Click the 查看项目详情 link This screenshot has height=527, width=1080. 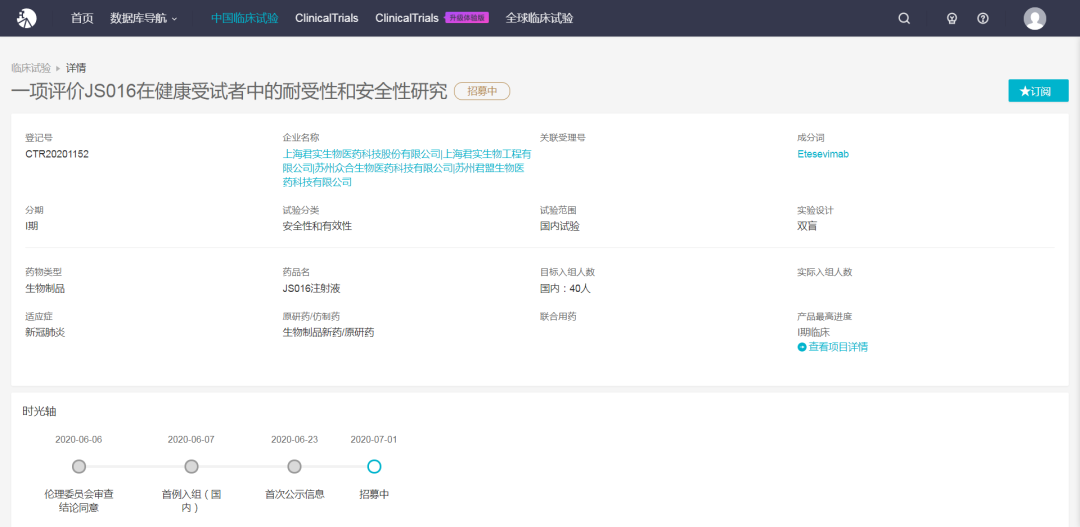click(838, 347)
